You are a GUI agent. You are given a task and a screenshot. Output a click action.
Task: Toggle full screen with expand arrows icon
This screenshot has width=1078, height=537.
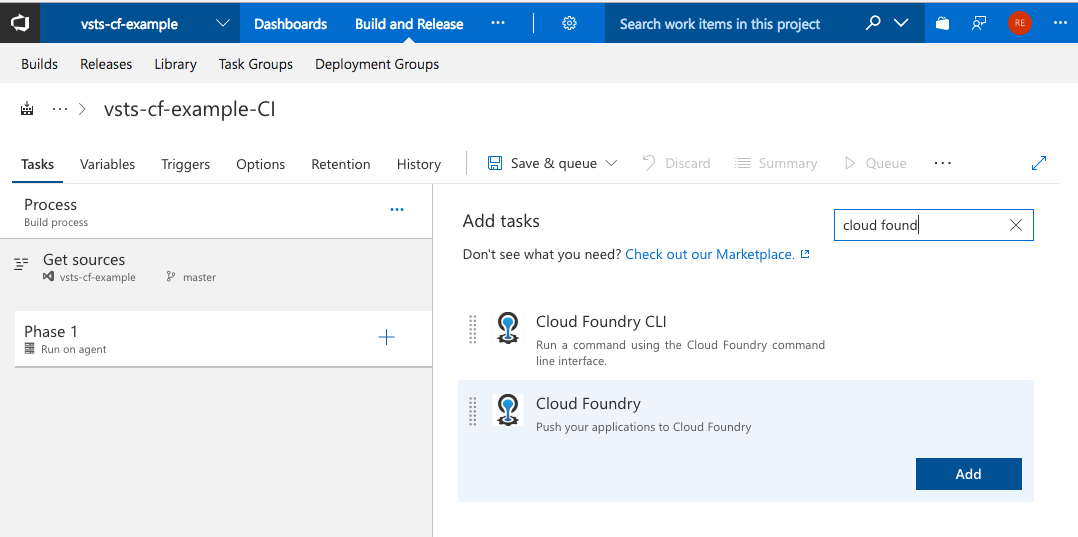coord(1039,163)
